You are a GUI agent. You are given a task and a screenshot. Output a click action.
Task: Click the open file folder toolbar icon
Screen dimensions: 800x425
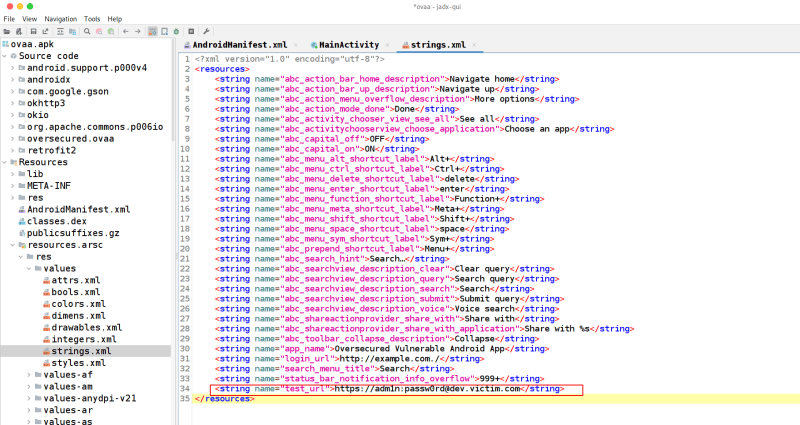tap(7, 32)
